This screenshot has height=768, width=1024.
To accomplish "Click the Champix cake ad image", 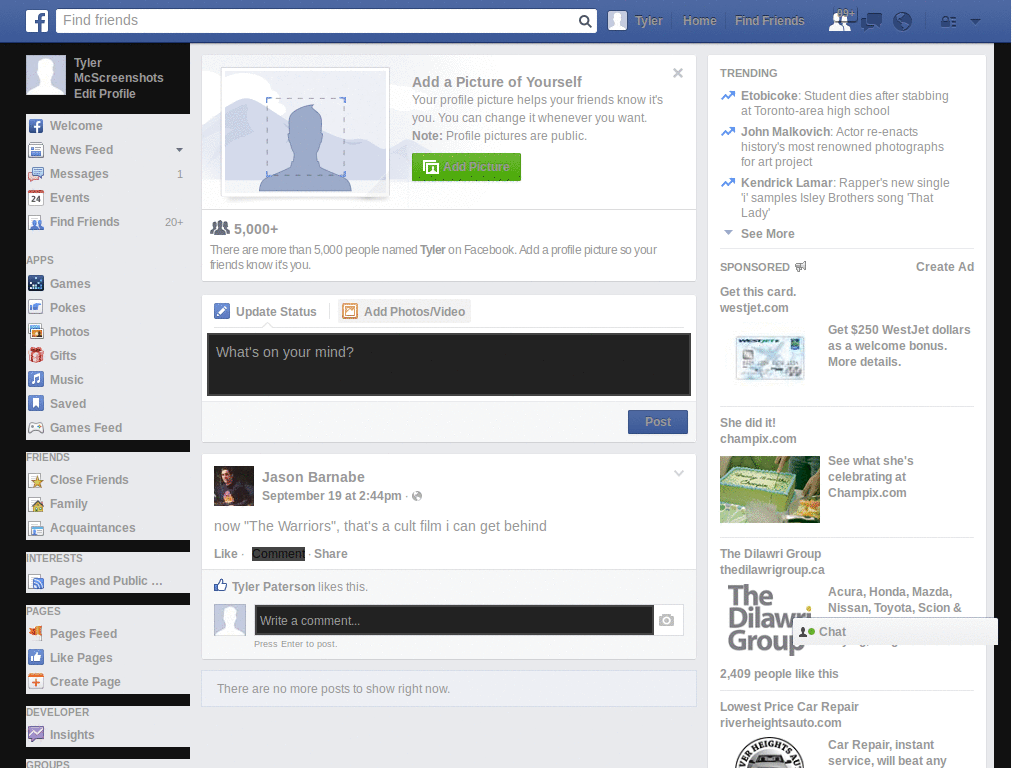I will pyautogui.click(x=769, y=489).
